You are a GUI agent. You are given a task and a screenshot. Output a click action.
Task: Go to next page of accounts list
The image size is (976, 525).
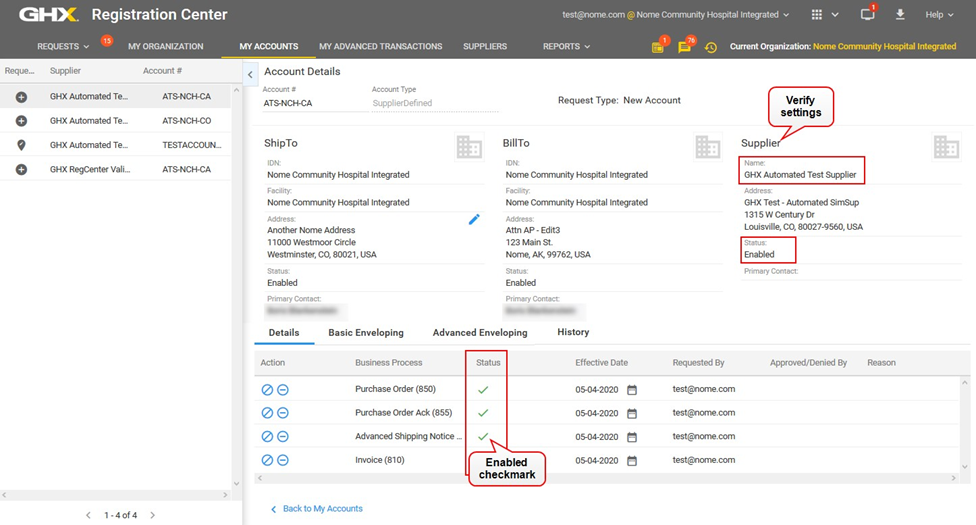(152, 515)
